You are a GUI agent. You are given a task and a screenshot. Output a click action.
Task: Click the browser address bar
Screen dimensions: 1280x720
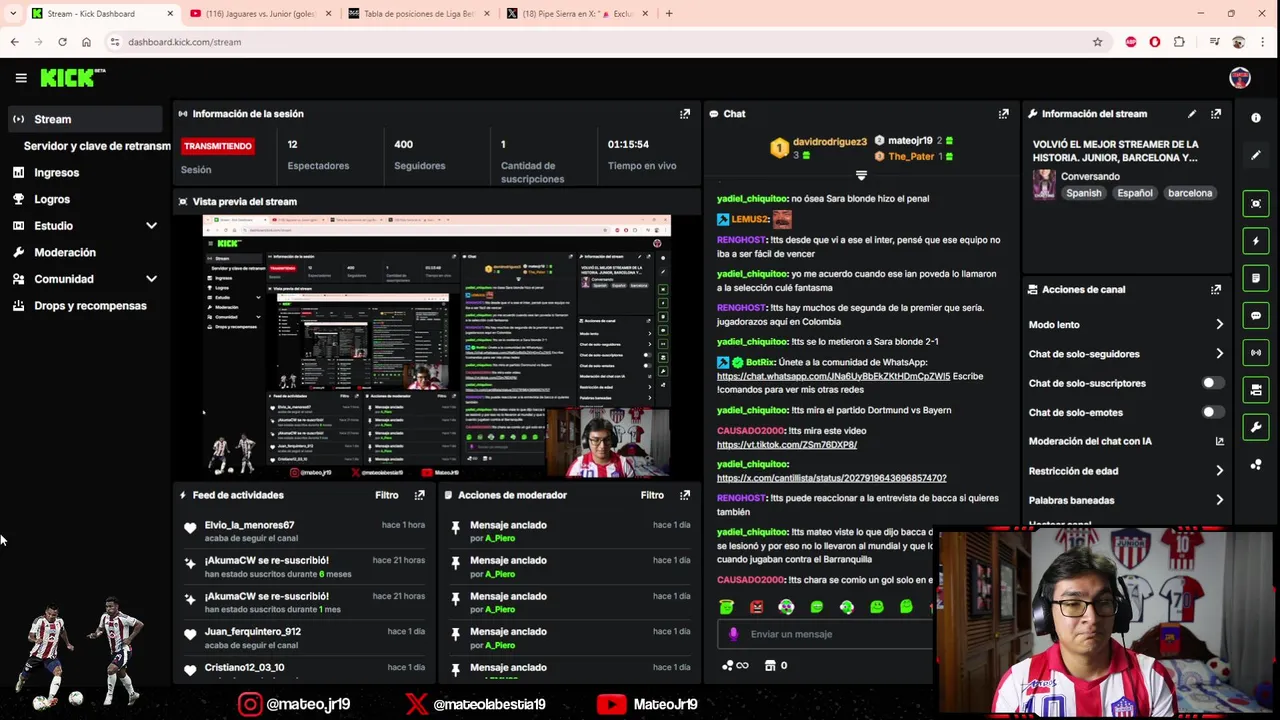coord(600,42)
